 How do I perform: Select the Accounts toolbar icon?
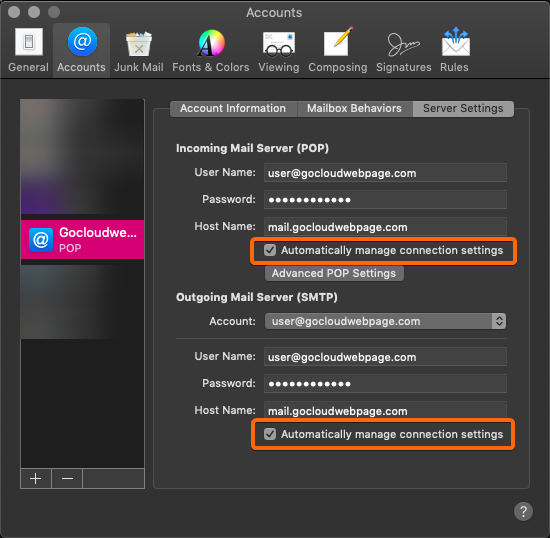(81, 50)
